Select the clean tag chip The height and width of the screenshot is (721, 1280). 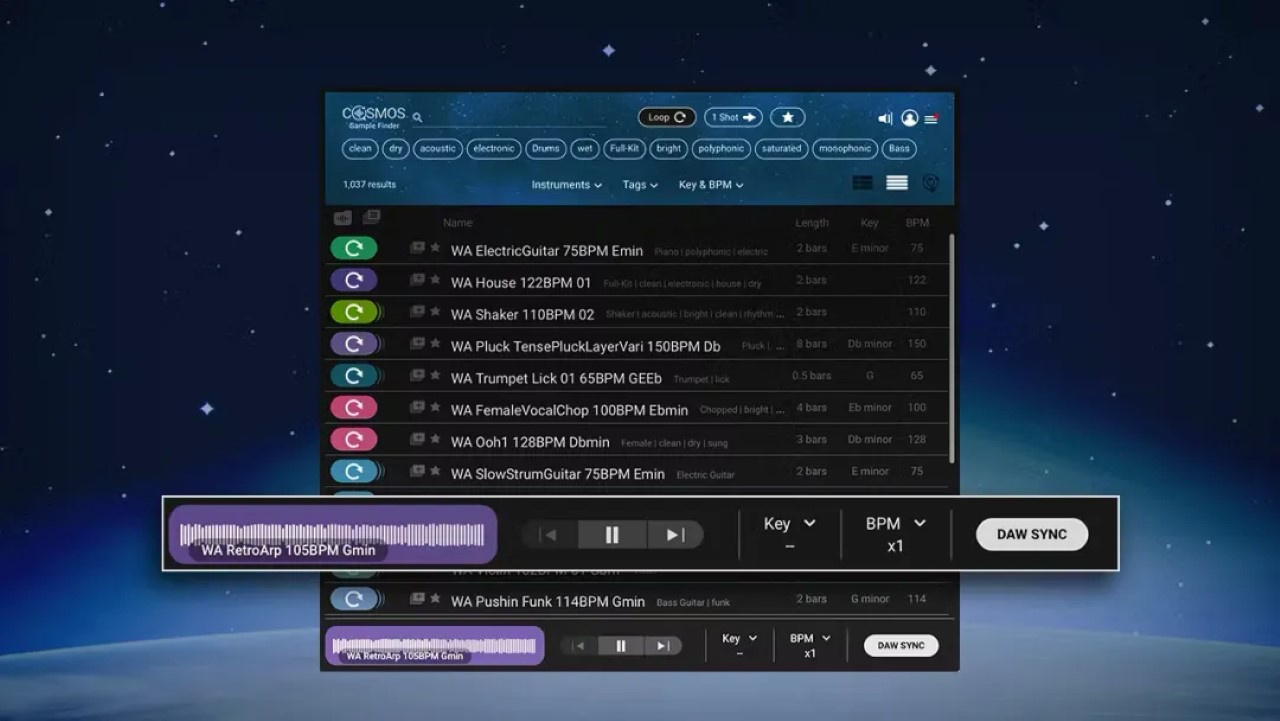pos(360,148)
